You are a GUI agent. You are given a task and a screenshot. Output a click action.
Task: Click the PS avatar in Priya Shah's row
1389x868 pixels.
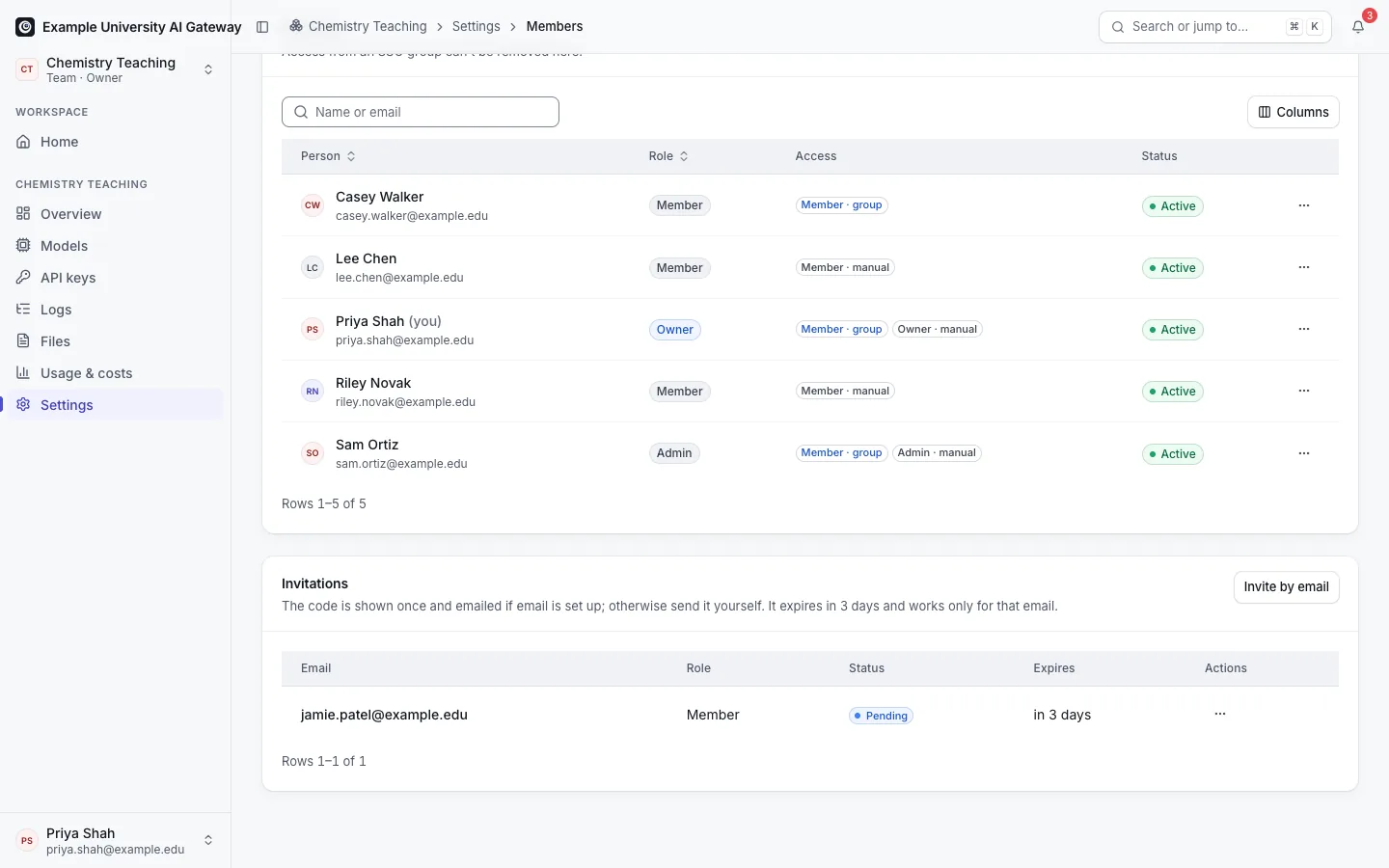tap(313, 329)
